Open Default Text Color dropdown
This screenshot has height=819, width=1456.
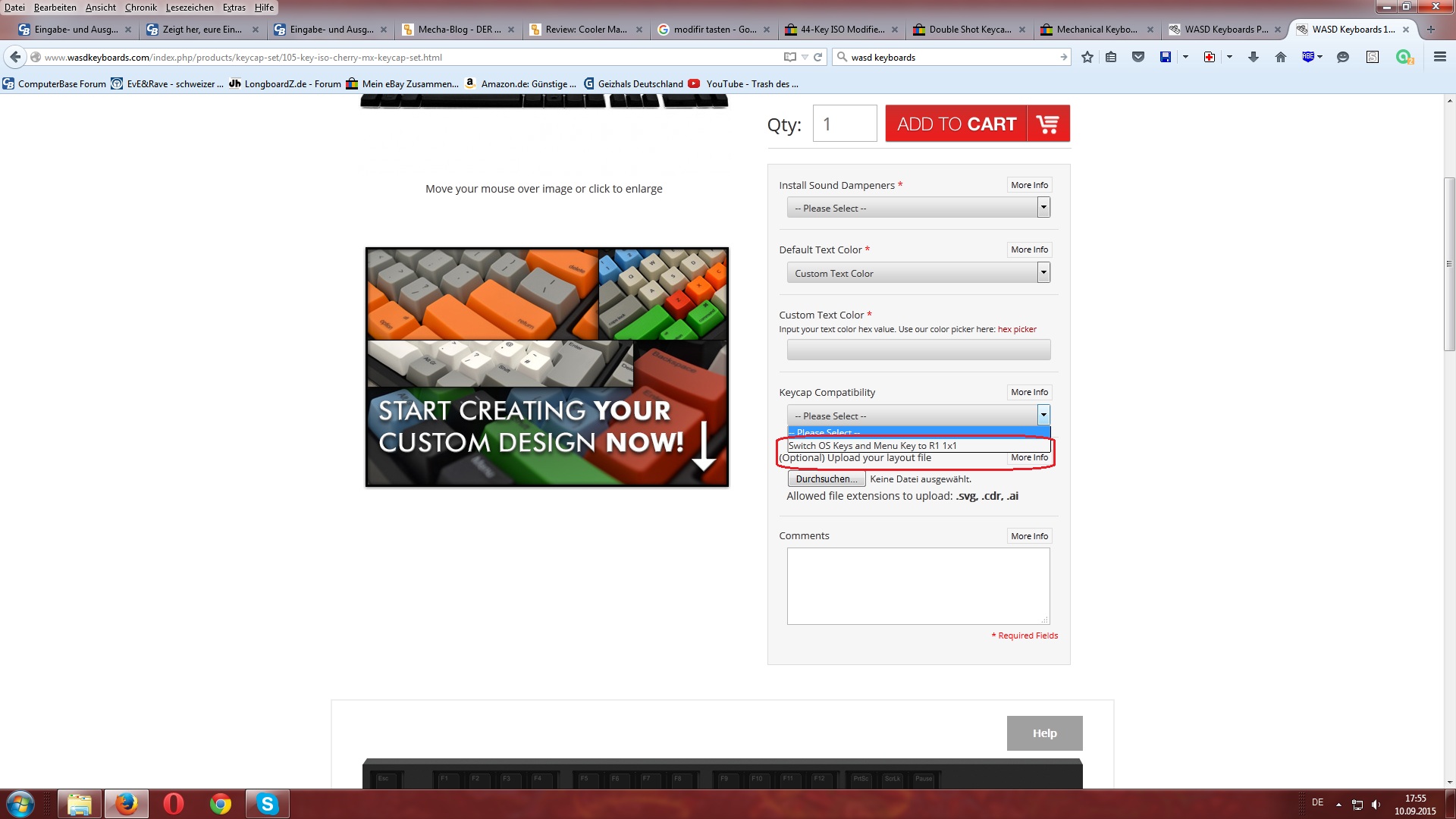918,273
